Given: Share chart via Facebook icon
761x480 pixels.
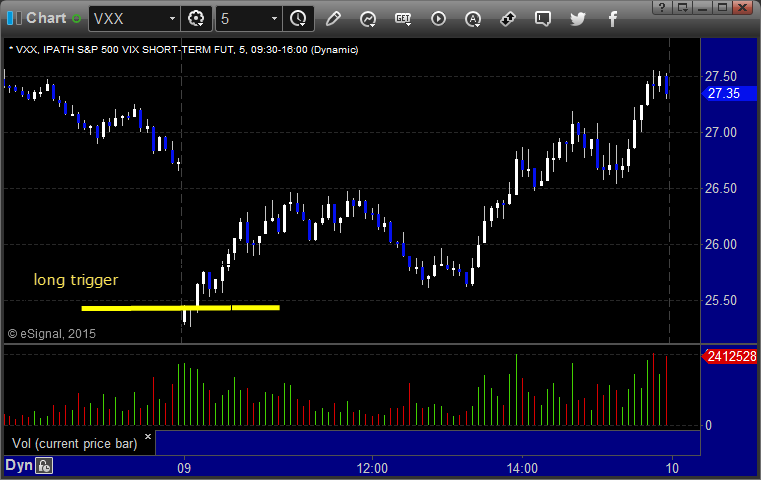Looking at the screenshot, I should coord(612,19).
